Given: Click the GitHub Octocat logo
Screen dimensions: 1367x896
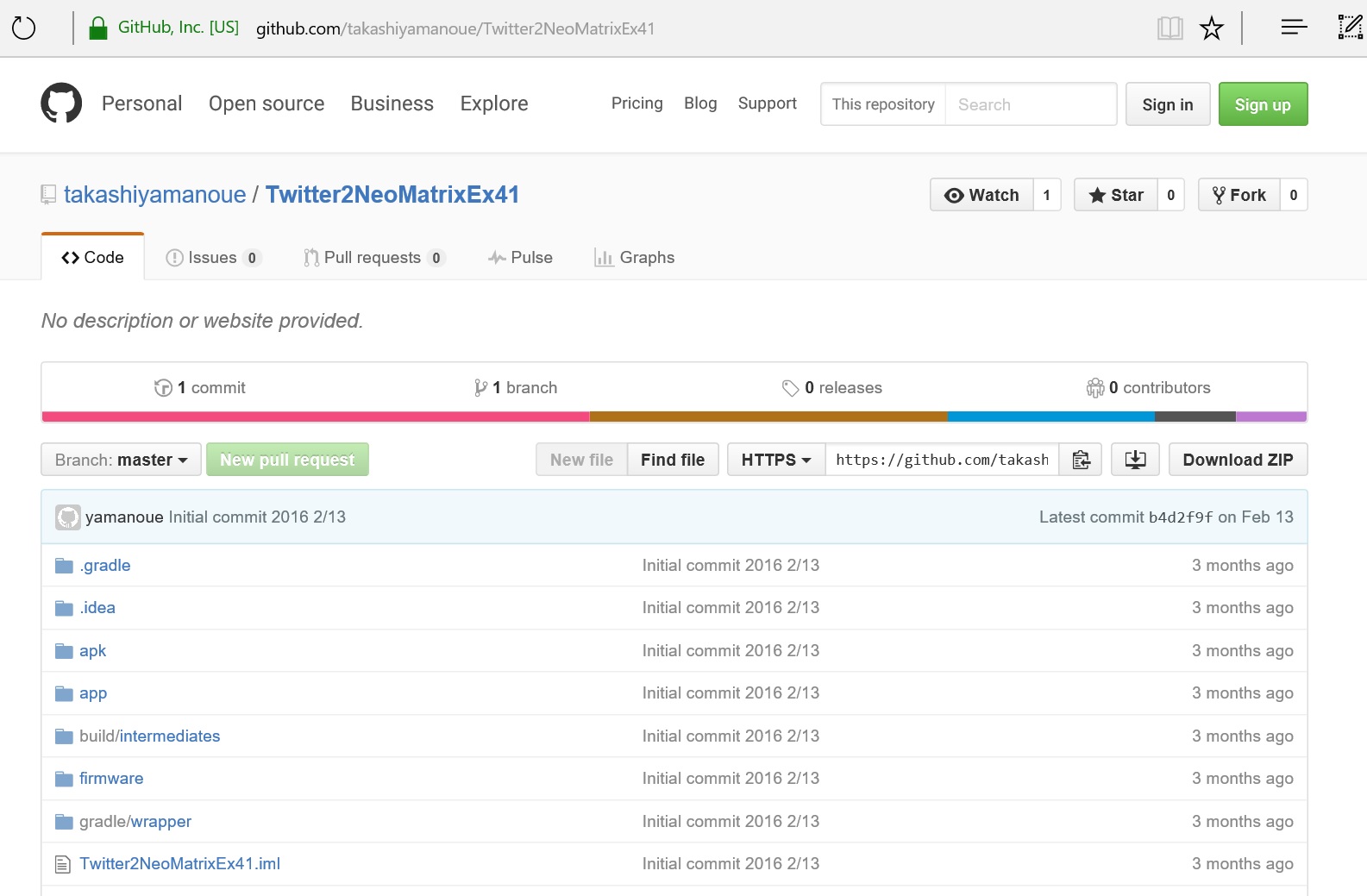Looking at the screenshot, I should [x=61, y=103].
